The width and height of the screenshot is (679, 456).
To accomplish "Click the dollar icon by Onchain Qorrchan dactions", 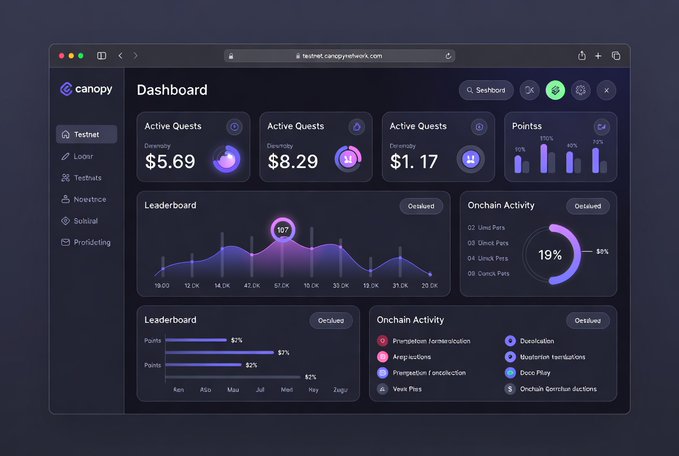I will pyautogui.click(x=510, y=389).
